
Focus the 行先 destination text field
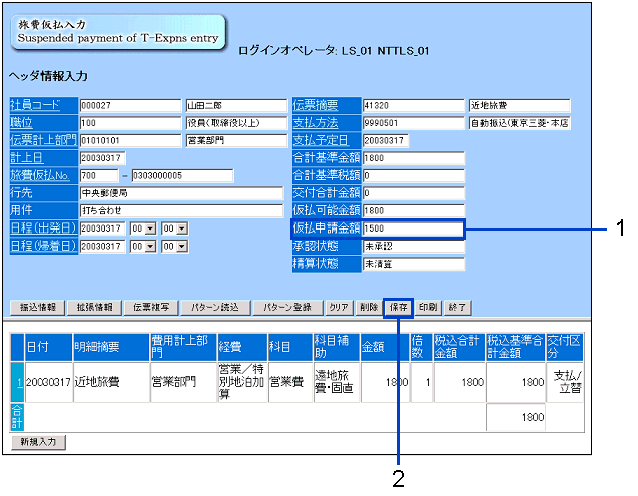[167, 193]
